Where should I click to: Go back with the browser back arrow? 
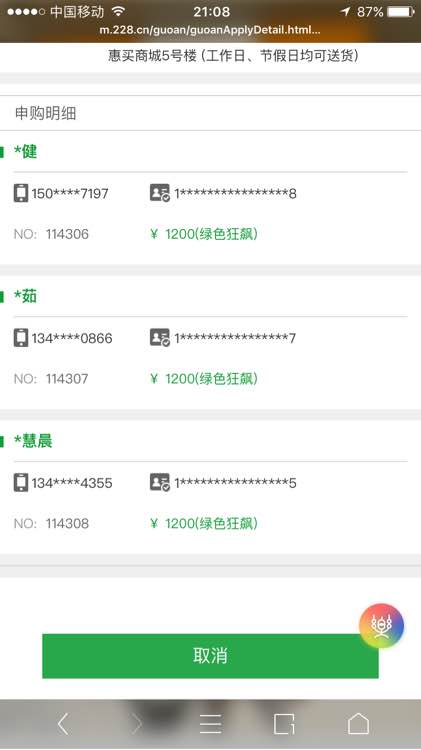[64, 723]
